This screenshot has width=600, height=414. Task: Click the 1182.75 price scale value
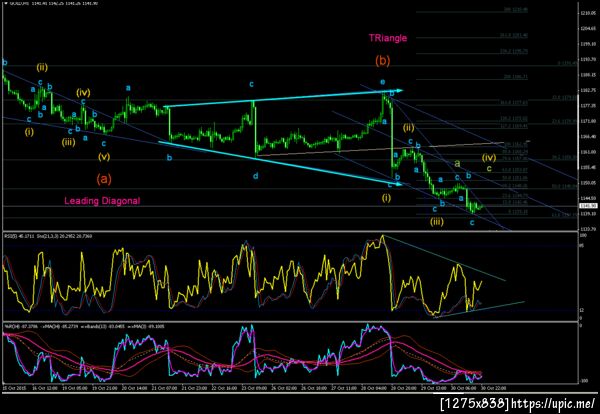click(587, 90)
